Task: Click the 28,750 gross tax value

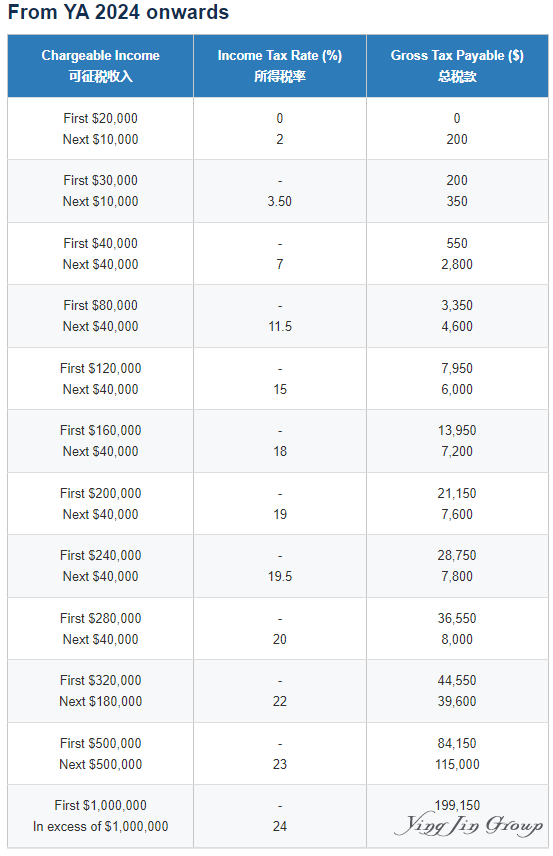Action: (457, 556)
